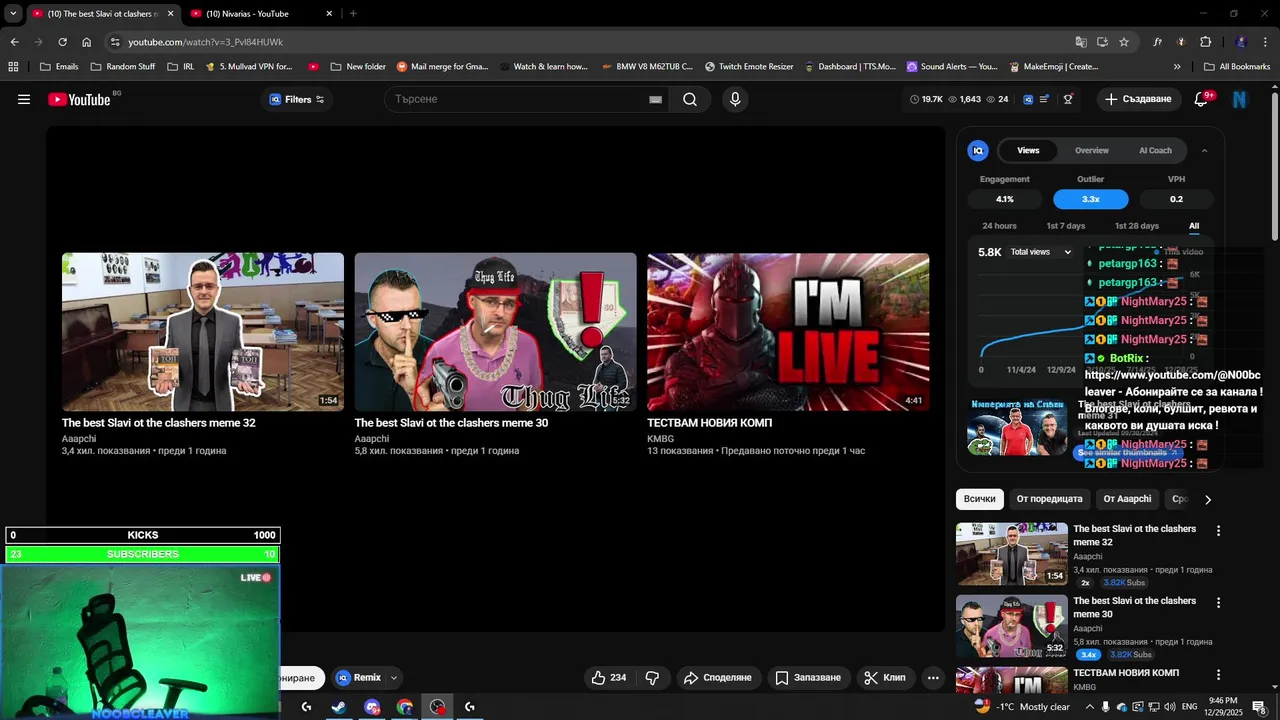
Task: Select the 'От поредицата' filter chip
Action: [1049, 499]
